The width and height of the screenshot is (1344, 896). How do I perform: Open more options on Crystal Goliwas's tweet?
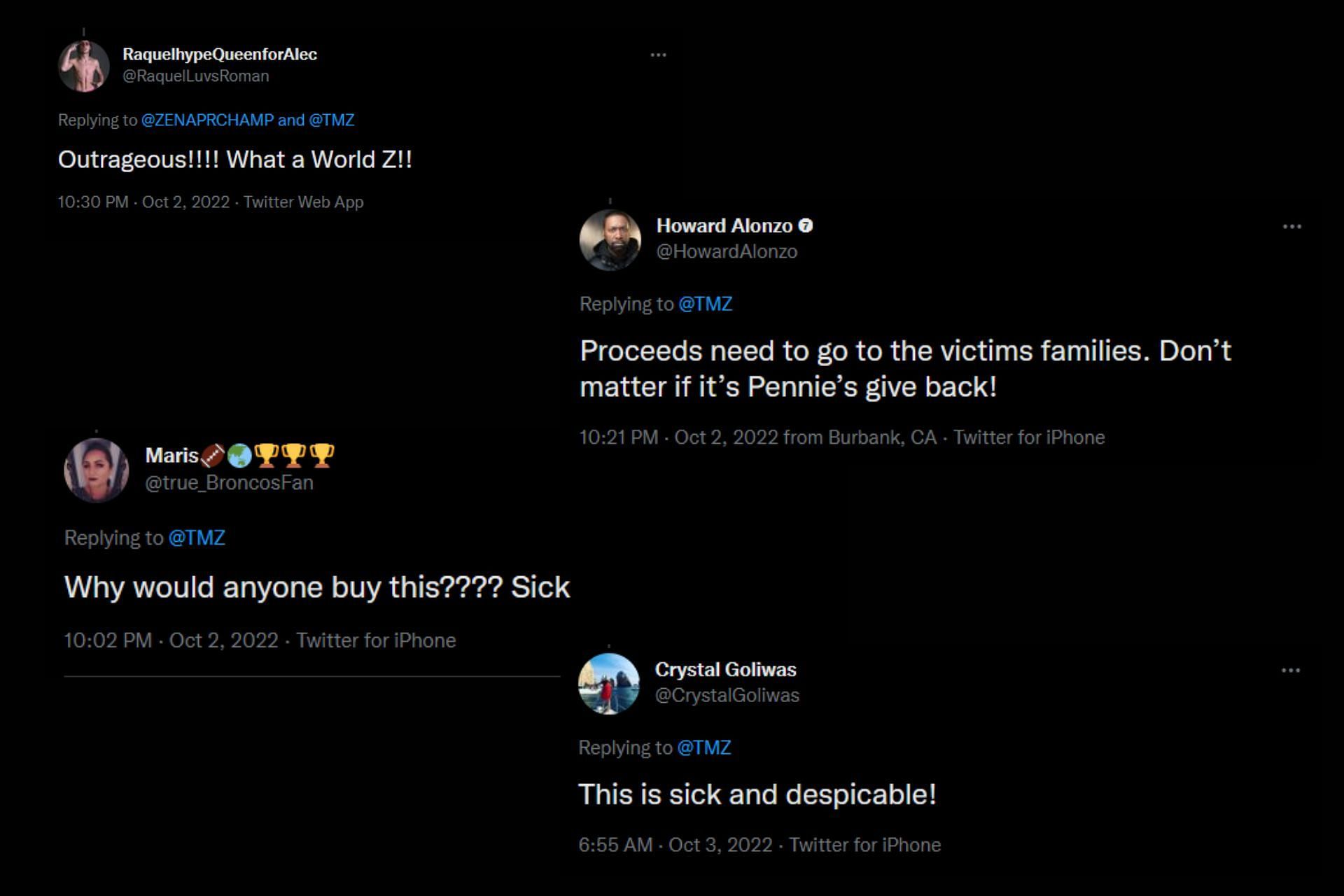tap(1290, 671)
